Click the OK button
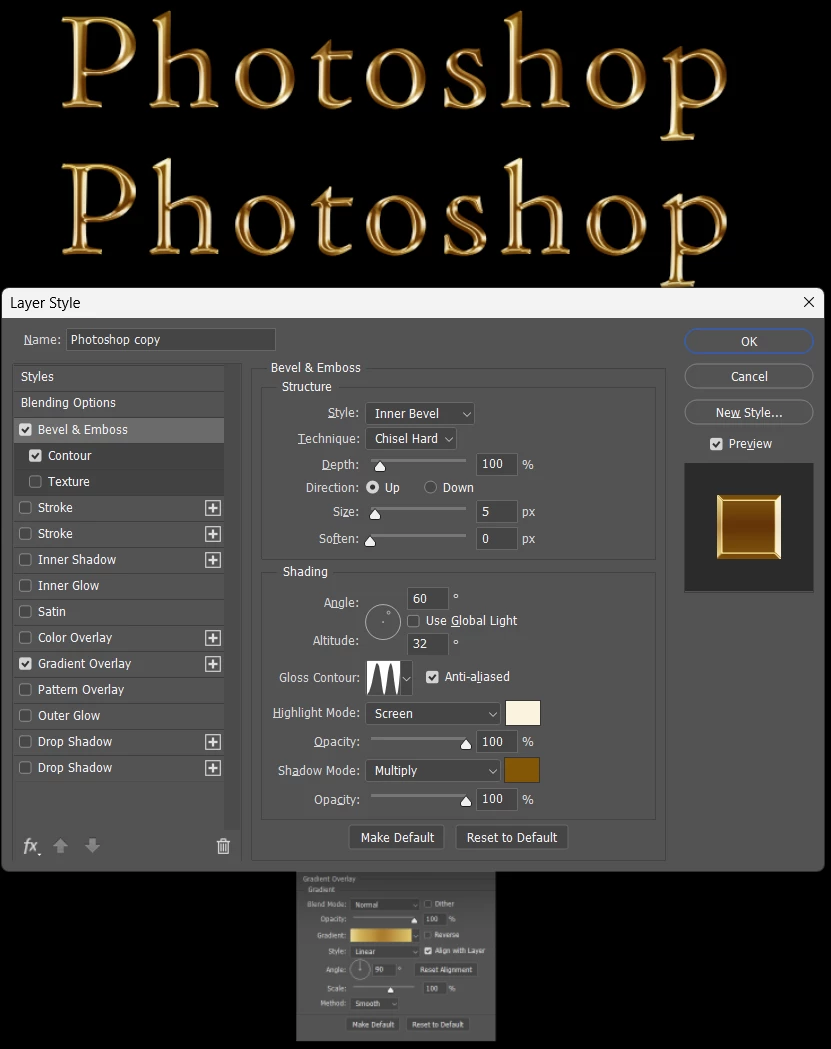831x1049 pixels. (x=749, y=341)
